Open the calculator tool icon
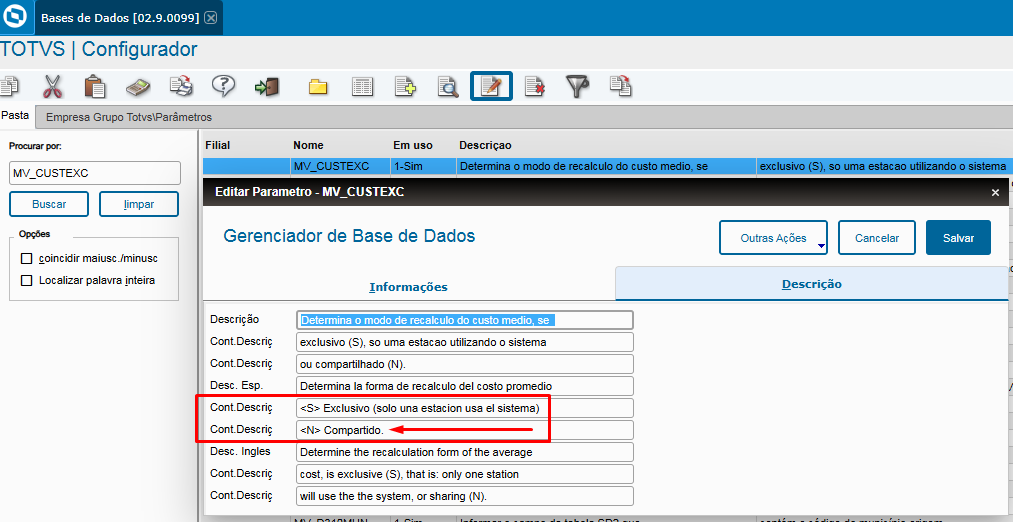 click(138, 87)
